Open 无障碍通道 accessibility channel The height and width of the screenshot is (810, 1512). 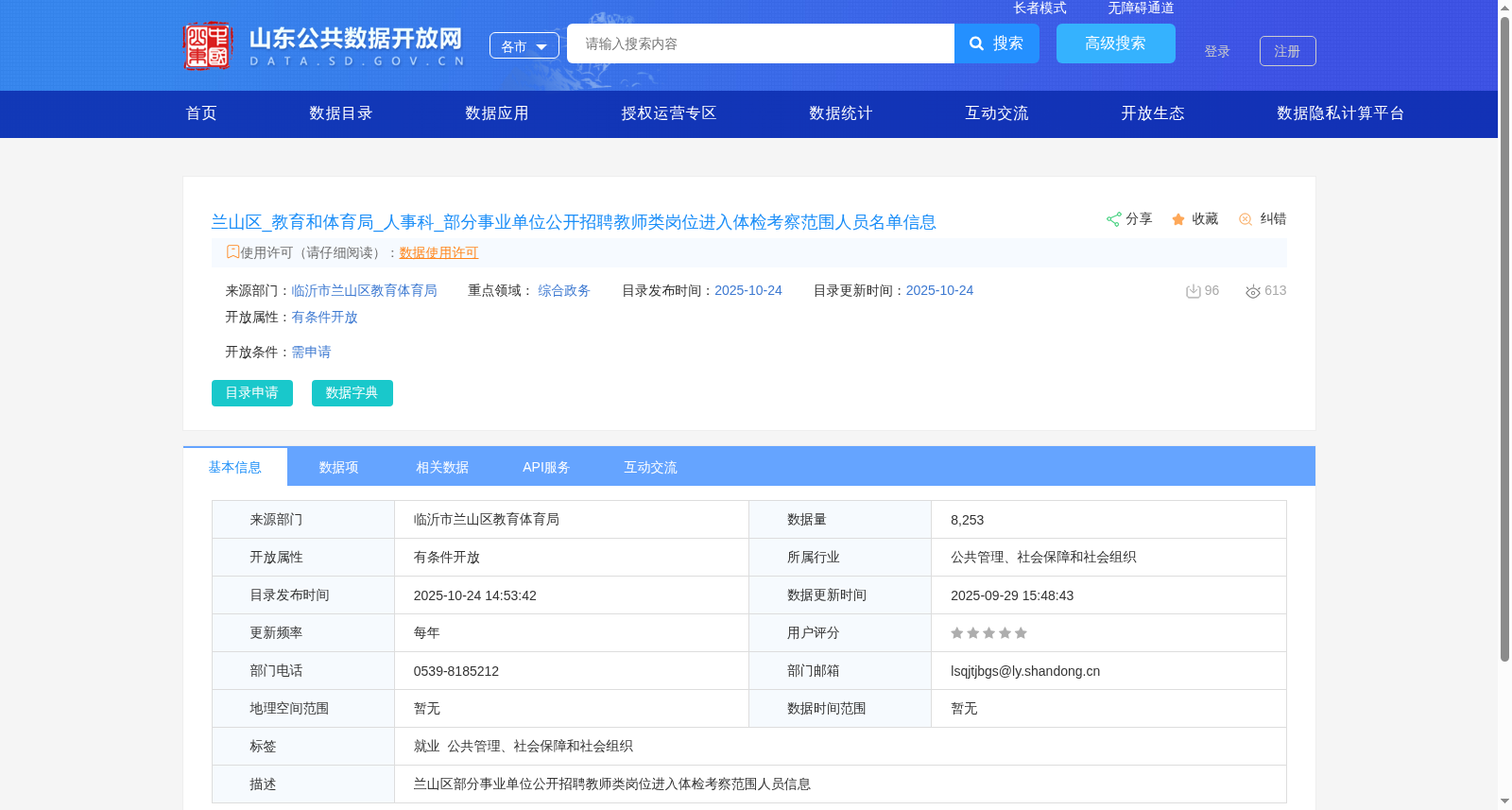1141,8
